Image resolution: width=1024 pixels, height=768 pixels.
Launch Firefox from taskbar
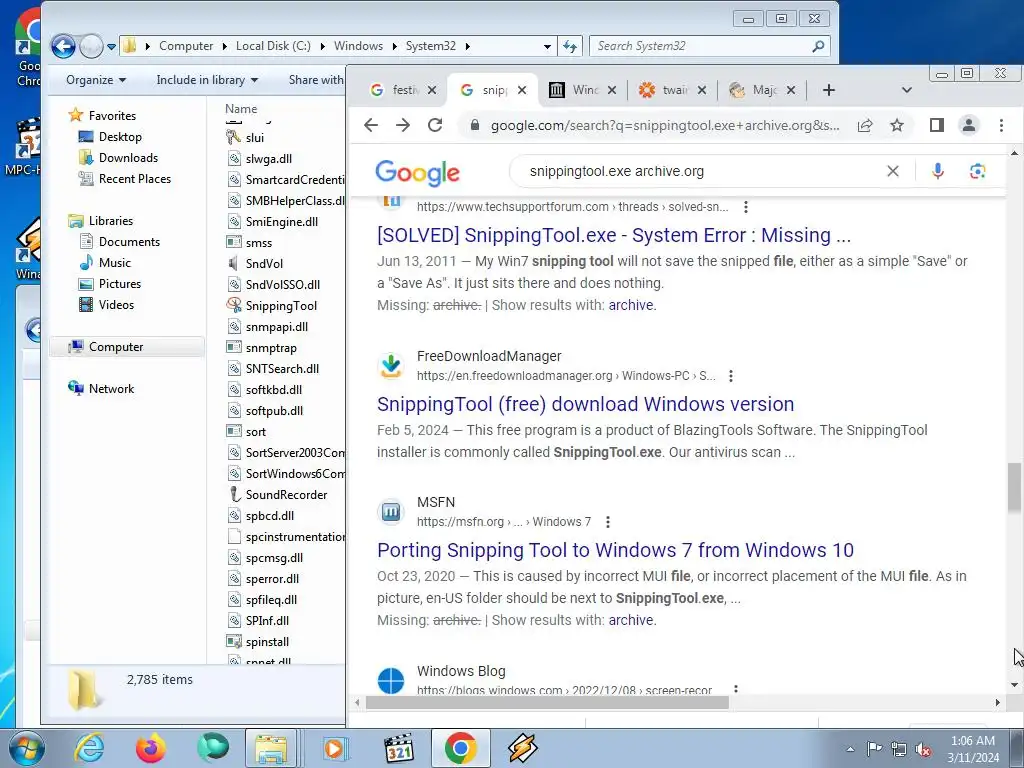pos(151,748)
